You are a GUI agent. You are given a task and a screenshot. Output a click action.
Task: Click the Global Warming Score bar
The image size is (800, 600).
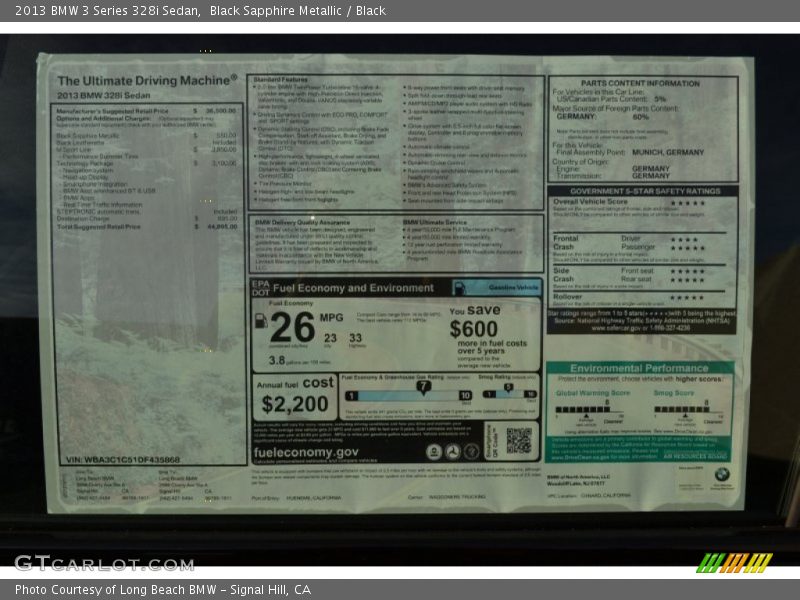tap(592, 409)
